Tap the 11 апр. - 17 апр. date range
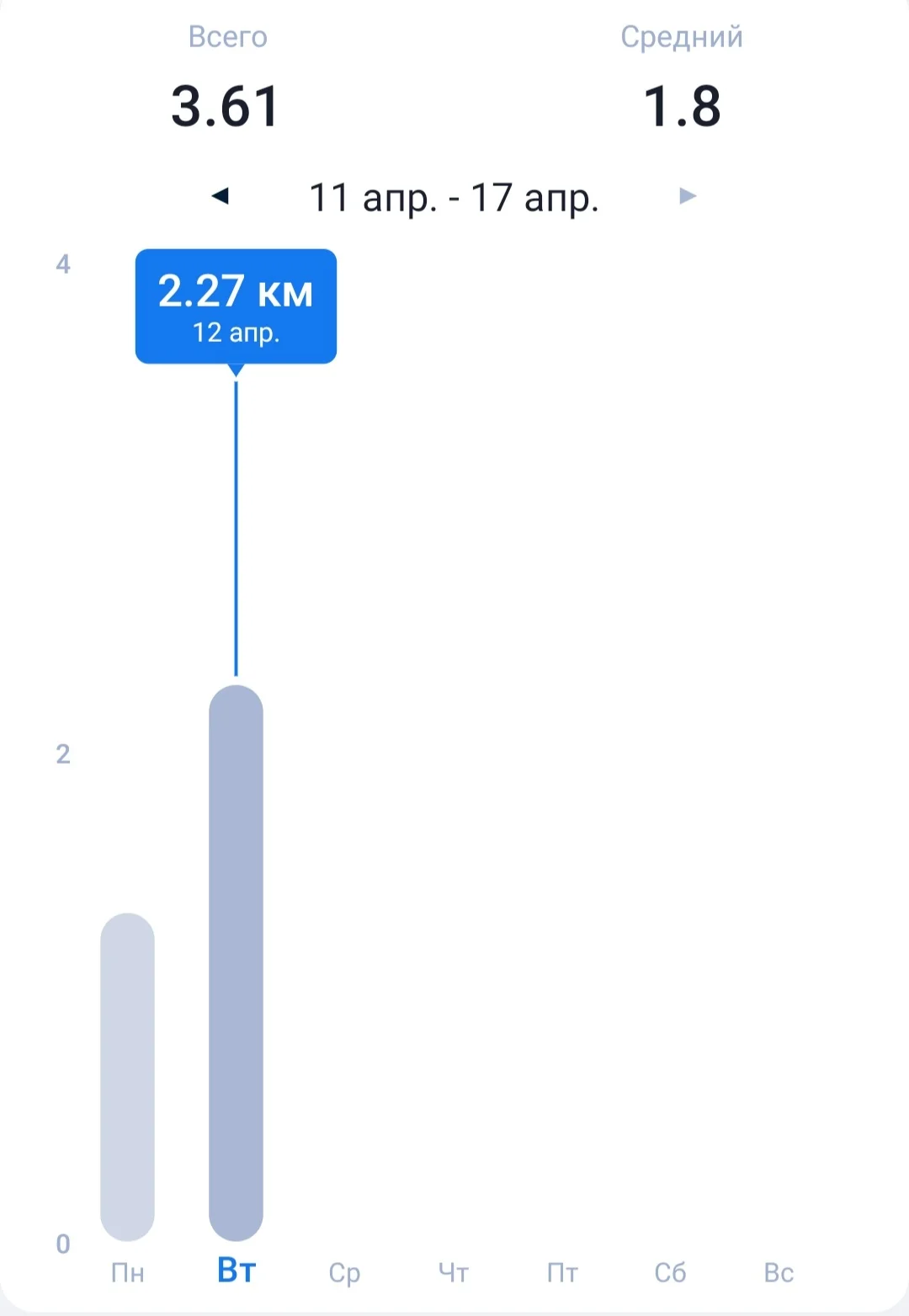 tap(454, 198)
